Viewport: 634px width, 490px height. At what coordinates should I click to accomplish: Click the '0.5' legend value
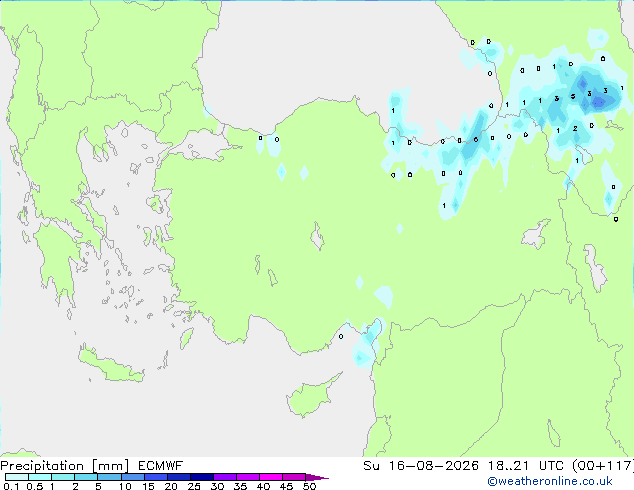click(35, 486)
